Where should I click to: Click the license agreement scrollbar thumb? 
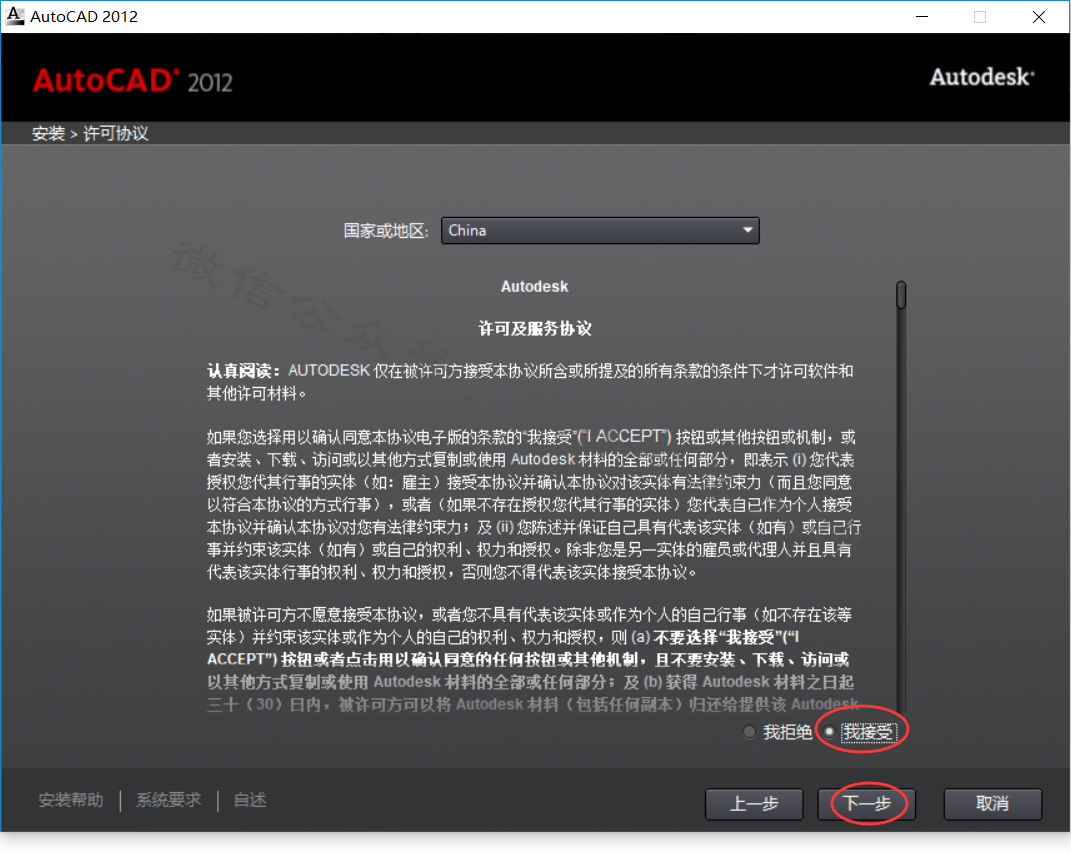coord(901,295)
